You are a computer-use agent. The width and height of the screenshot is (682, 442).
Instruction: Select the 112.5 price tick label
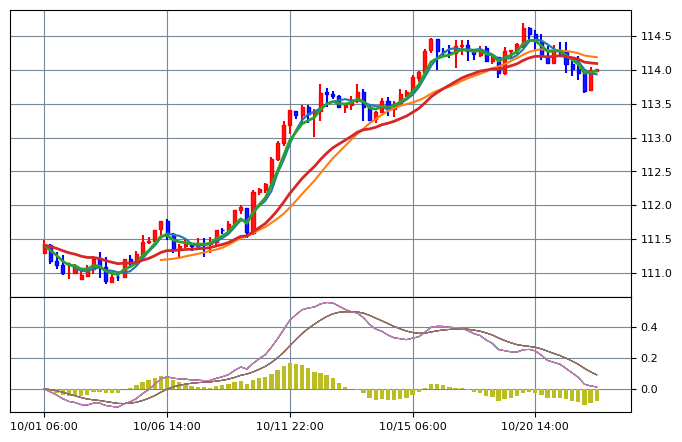[654, 173]
